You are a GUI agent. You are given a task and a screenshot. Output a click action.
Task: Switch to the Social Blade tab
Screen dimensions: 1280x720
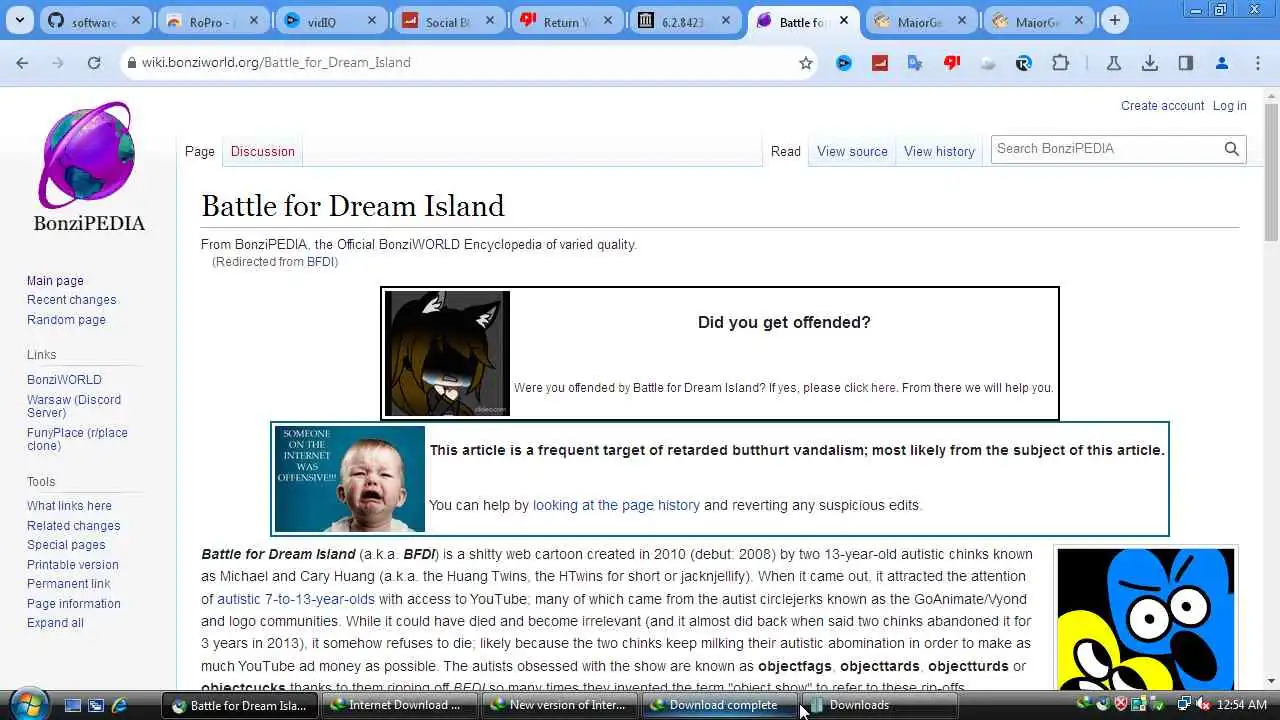pyautogui.click(x=447, y=21)
